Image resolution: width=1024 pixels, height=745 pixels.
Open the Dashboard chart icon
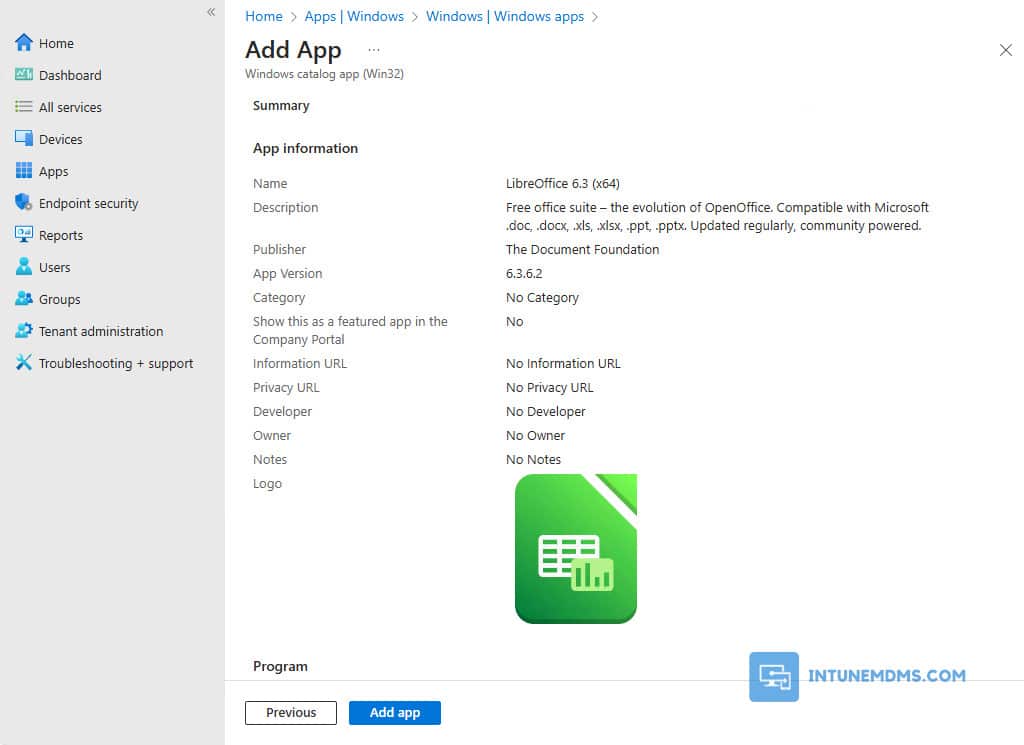[24, 74]
